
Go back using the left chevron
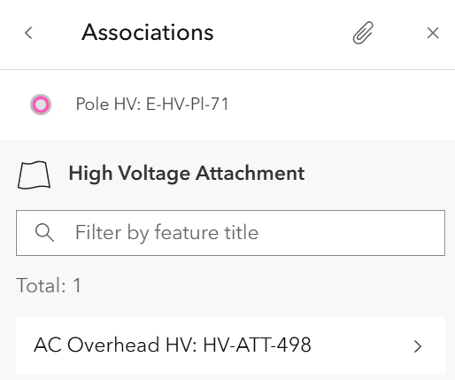[x=29, y=33]
